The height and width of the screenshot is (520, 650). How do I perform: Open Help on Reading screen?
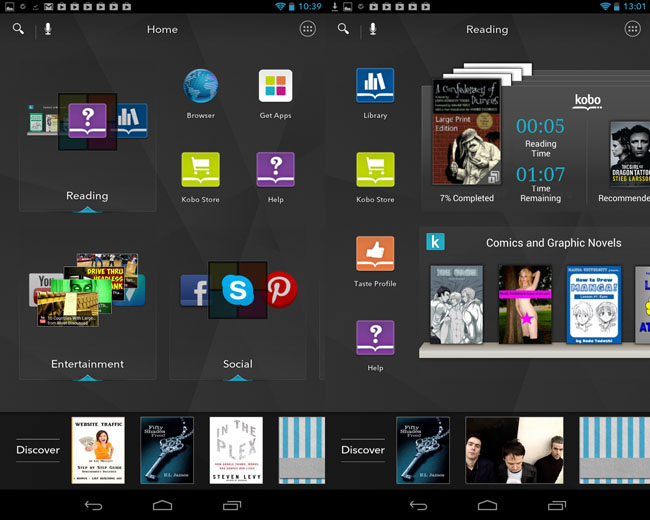pos(375,346)
